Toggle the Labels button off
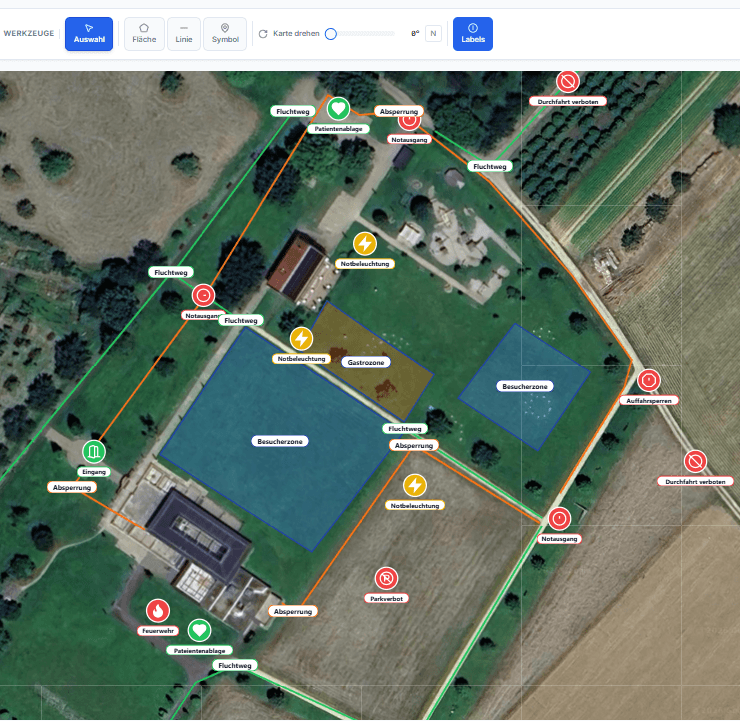This screenshot has height=721, width=740. [472, 34]
